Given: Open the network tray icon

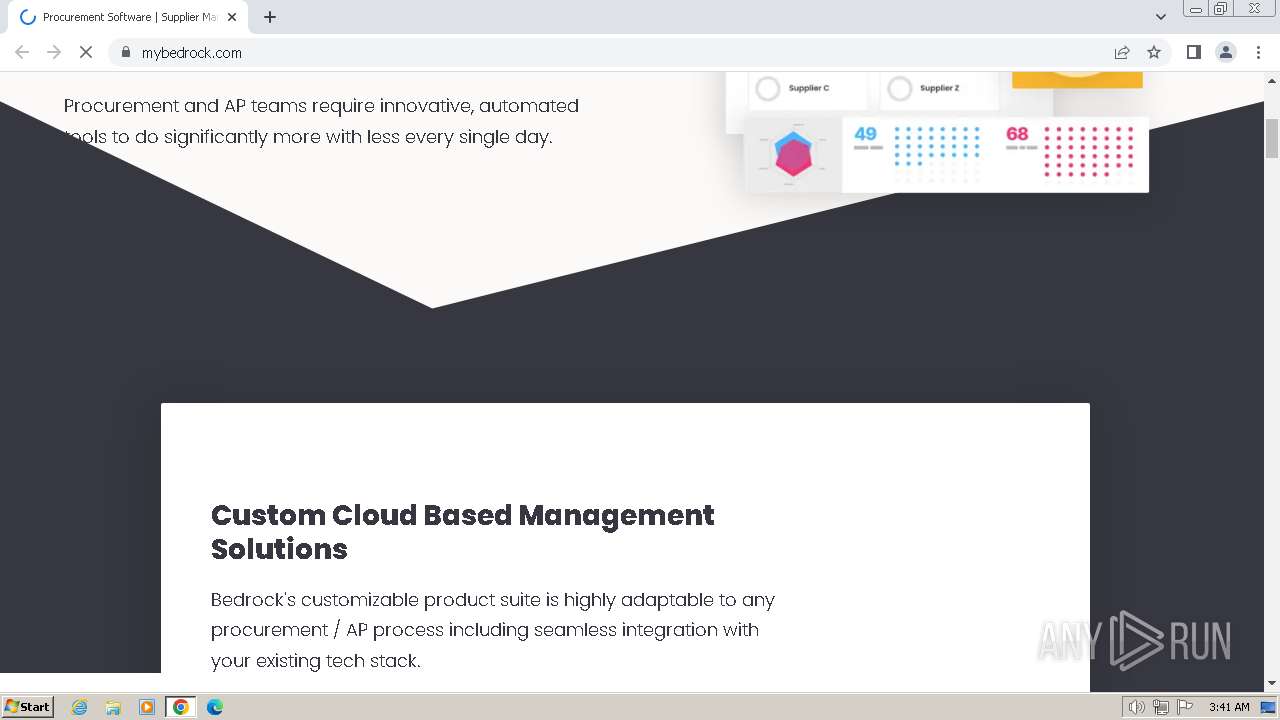Looking at the screenshot, I should coord(1161,707).
